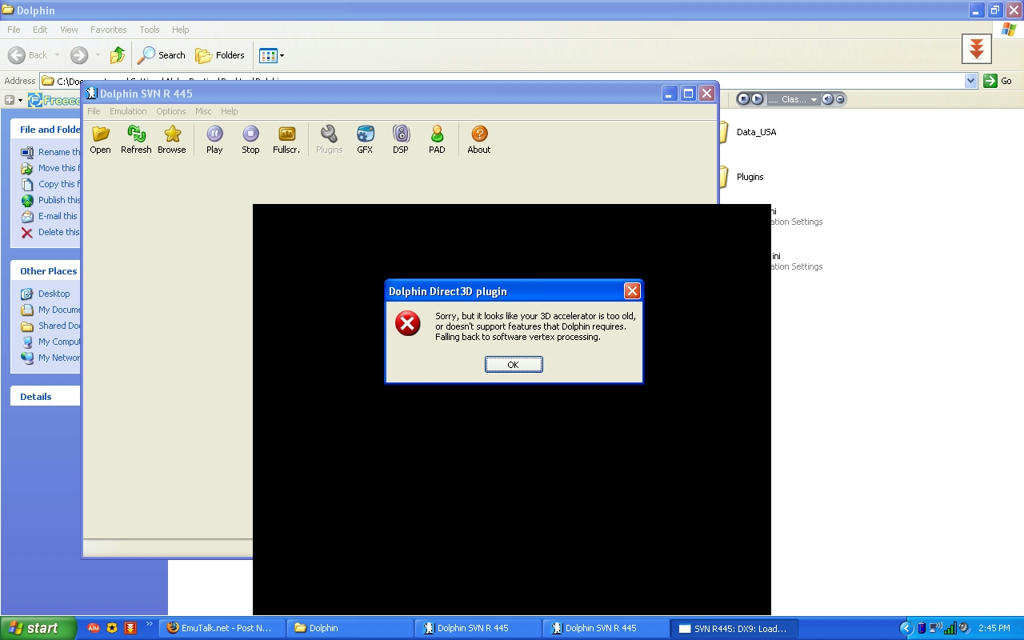Switch to Dolphin folder taskbar button

(x=351, y=628)
